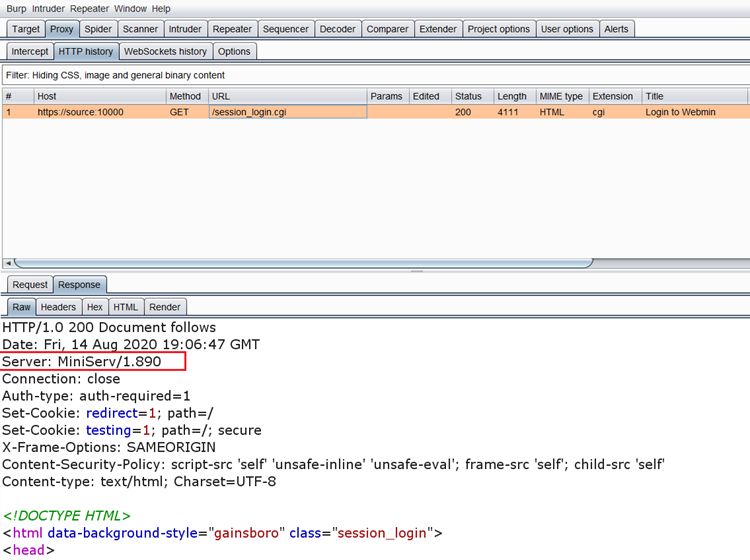Click the 200 status cell

[473, 112]
